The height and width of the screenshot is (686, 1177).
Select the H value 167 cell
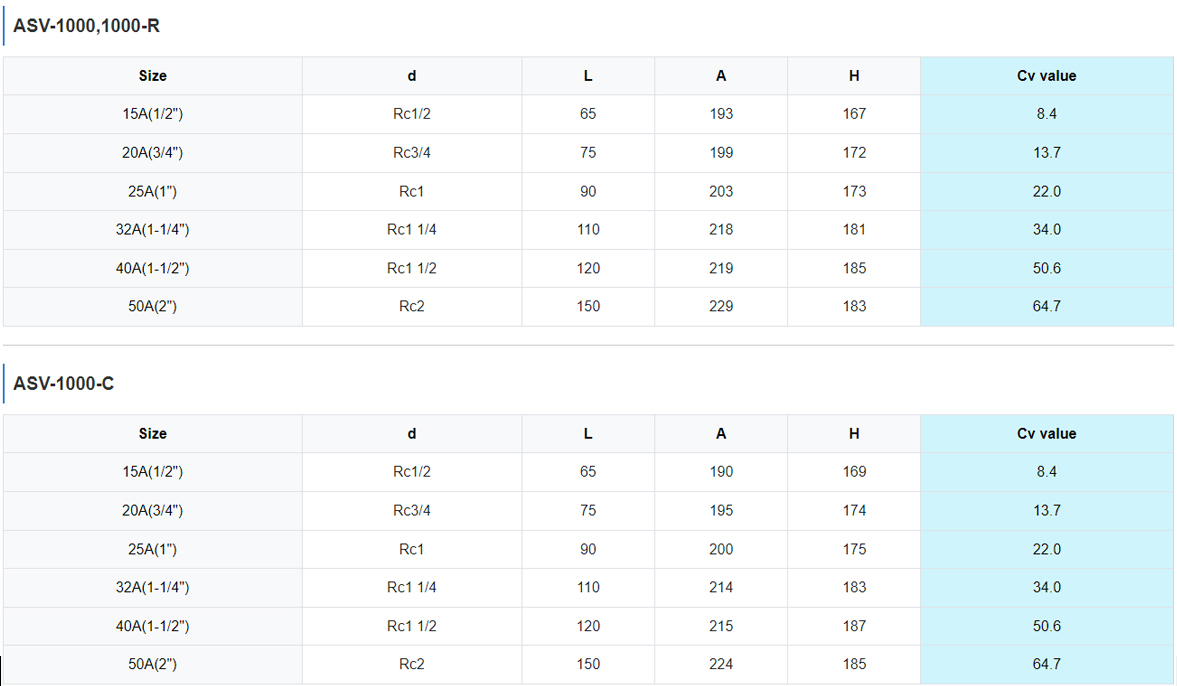click(854, 114)
